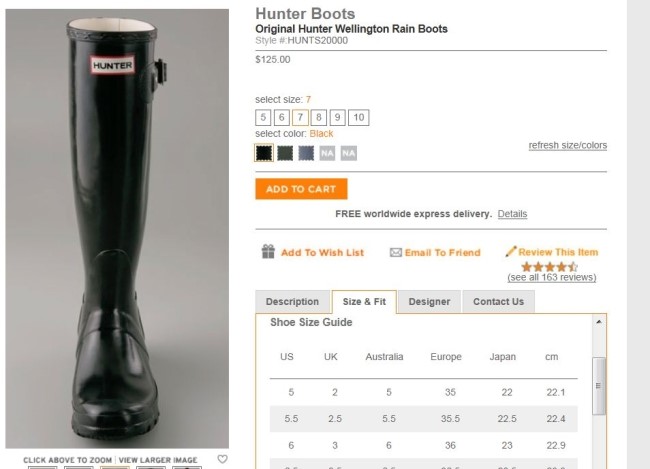The image size is (650, 469).
Task: Click the gift icon beside Add To Wish List
Action: tap(268, 251)
